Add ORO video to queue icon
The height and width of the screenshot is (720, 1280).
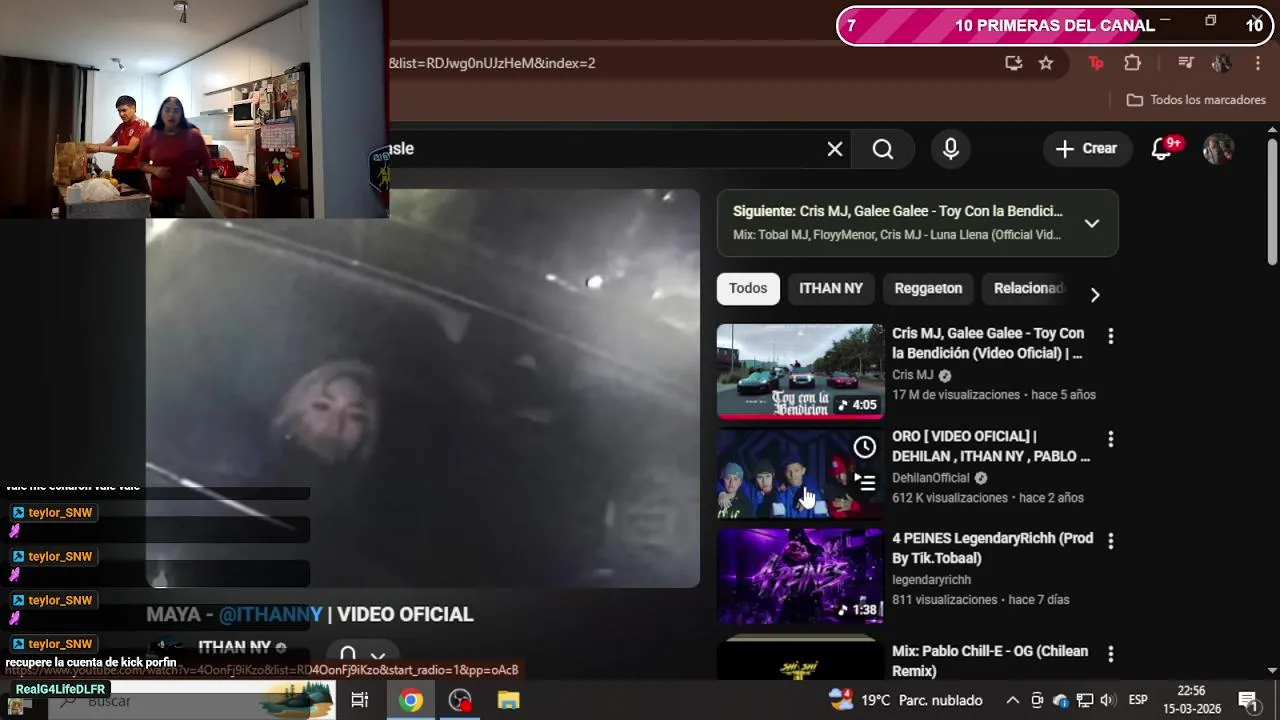[865, 483]
